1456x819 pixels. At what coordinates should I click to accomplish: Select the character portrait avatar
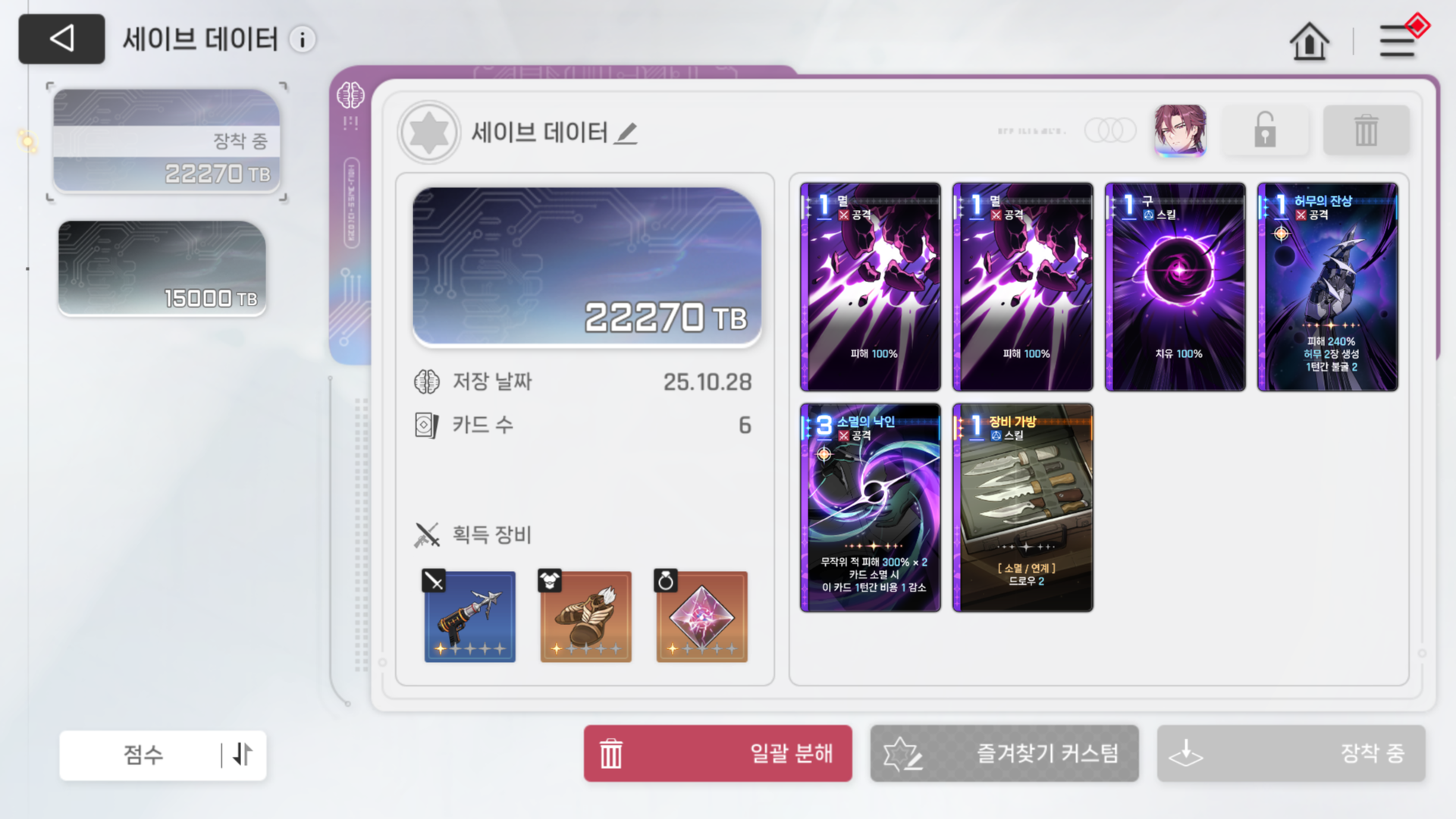(x=1180, y=130)
